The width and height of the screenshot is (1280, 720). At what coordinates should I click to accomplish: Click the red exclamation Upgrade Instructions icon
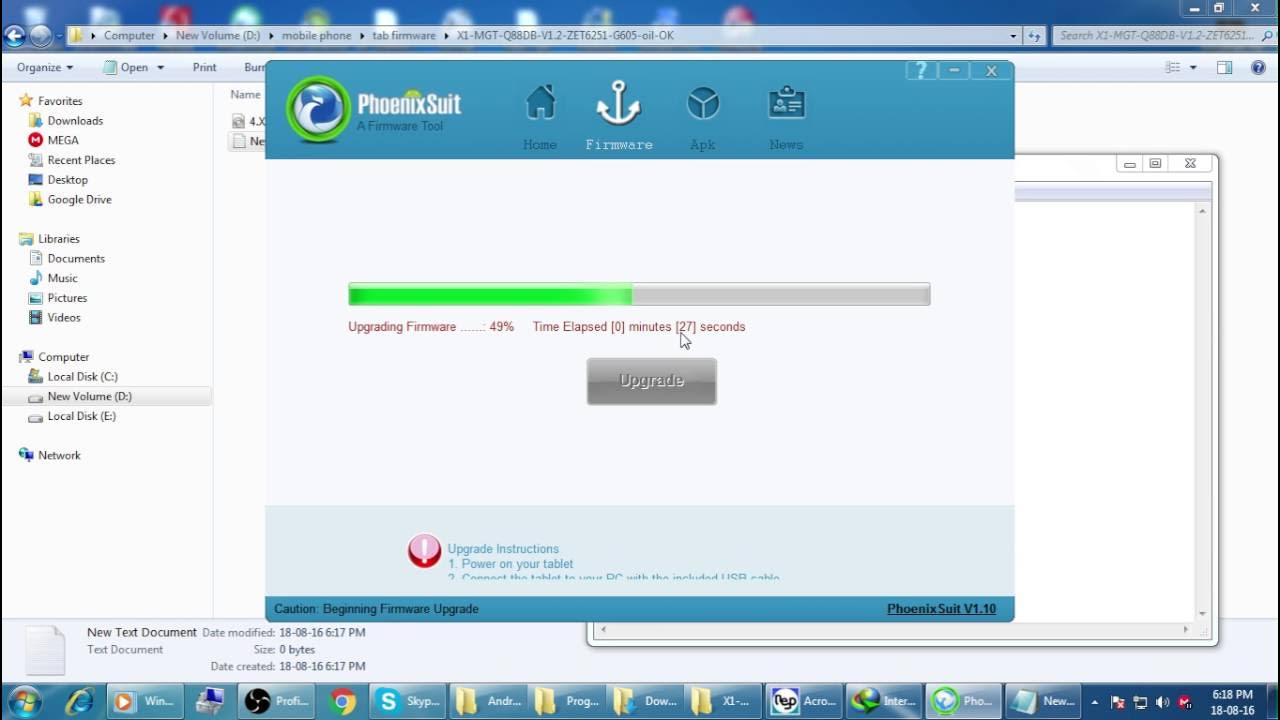(x=424, y=551)
